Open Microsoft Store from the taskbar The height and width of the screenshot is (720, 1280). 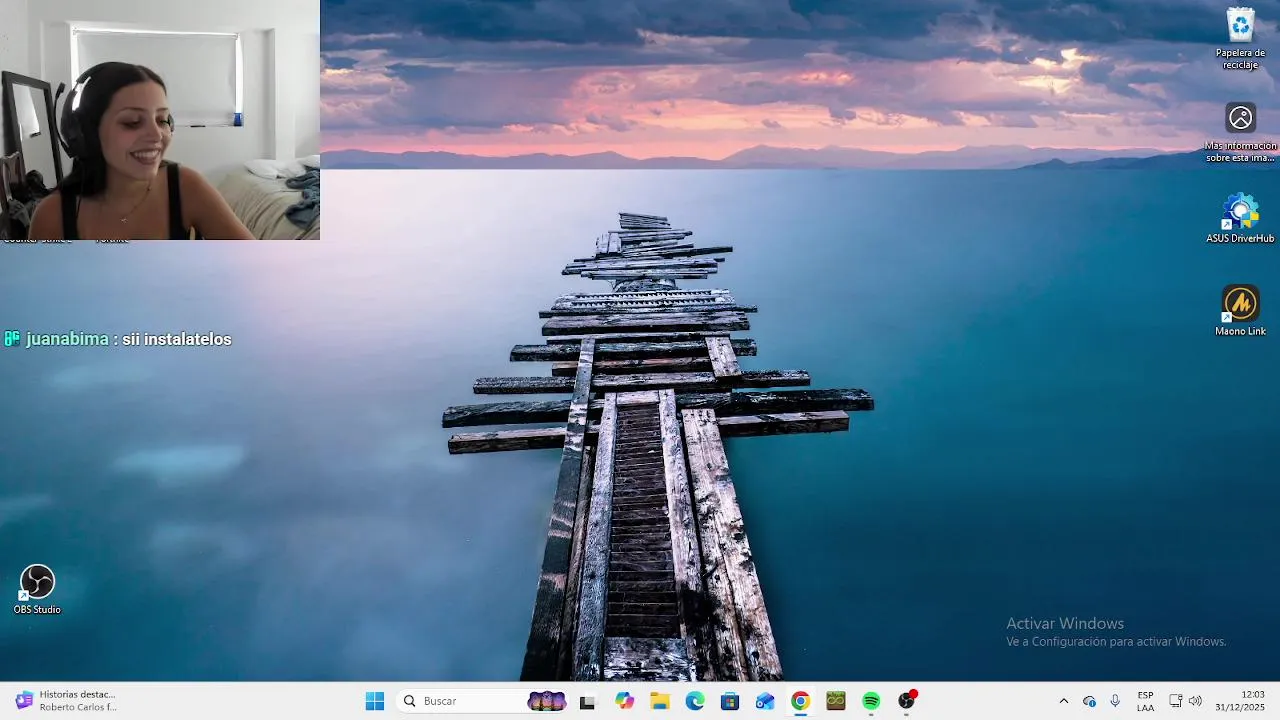pos(730,701)
